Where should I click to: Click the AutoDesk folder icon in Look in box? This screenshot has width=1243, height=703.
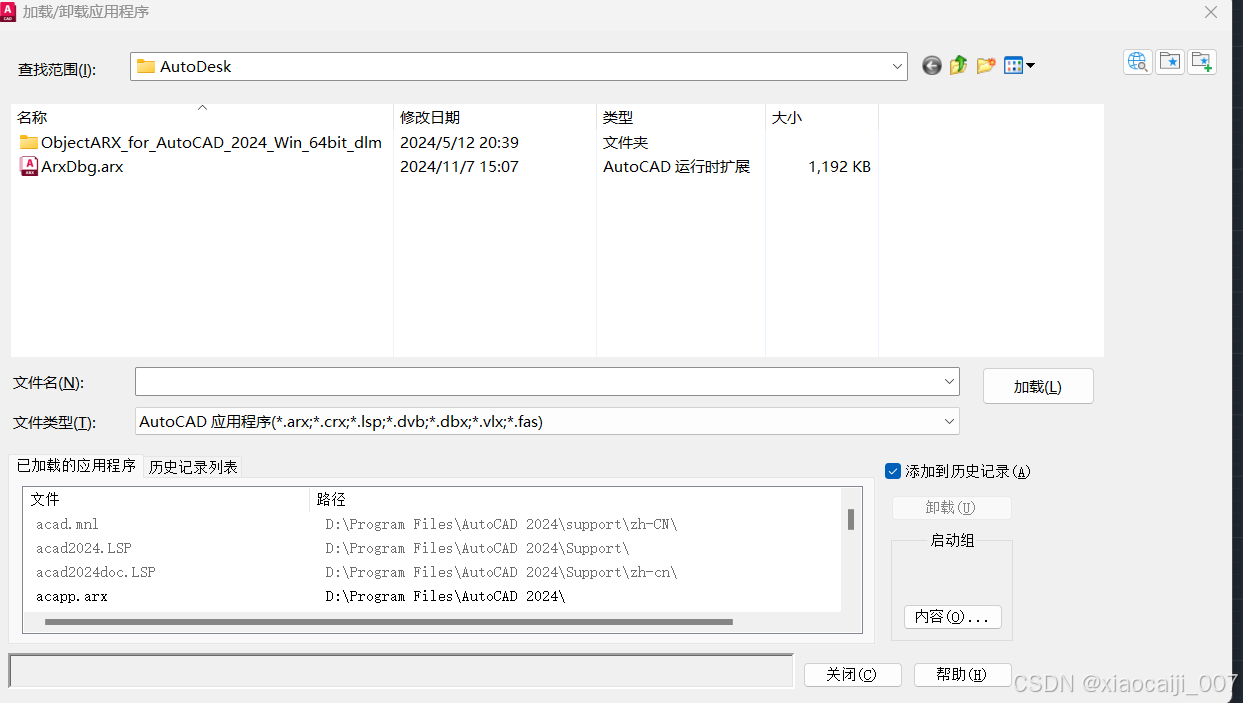click(146, 67)
